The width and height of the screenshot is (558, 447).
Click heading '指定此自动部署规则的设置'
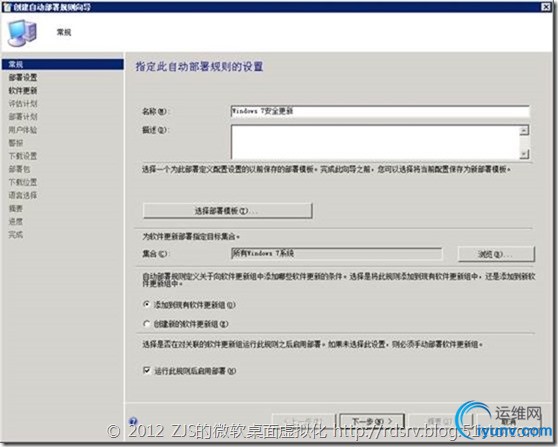coord(199,67)
